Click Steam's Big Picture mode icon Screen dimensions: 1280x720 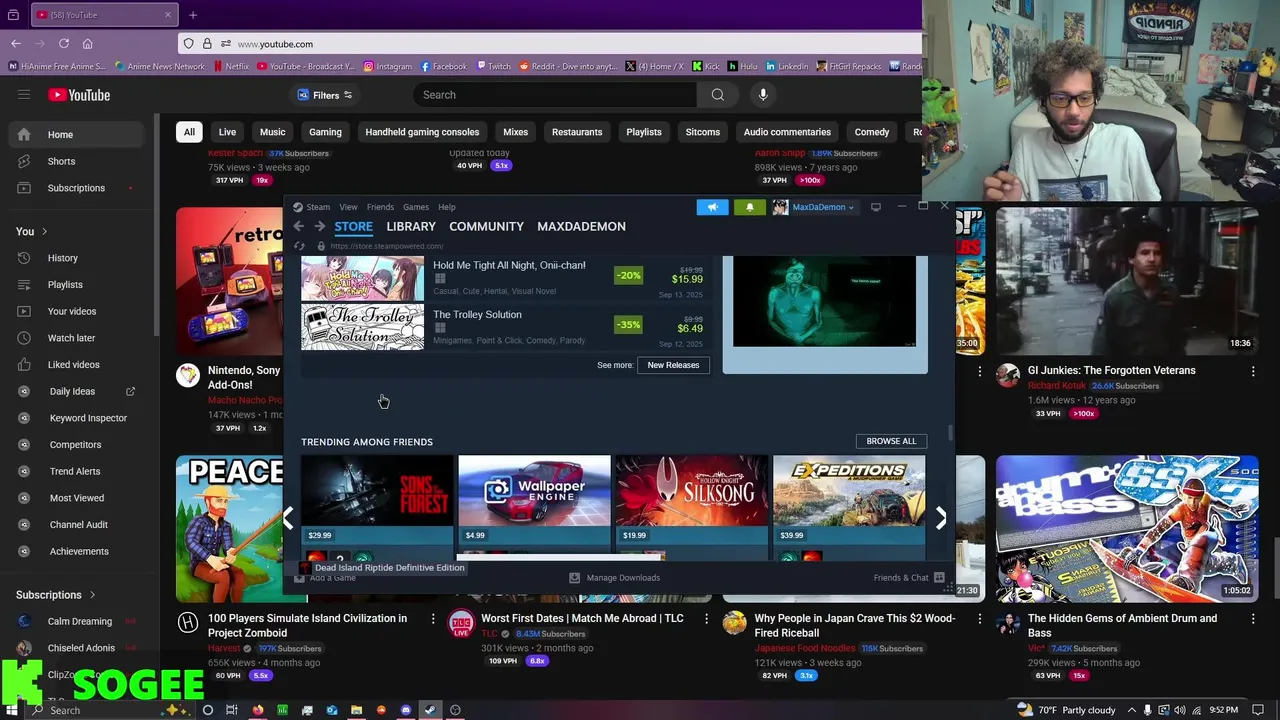(x=876, y=207)
